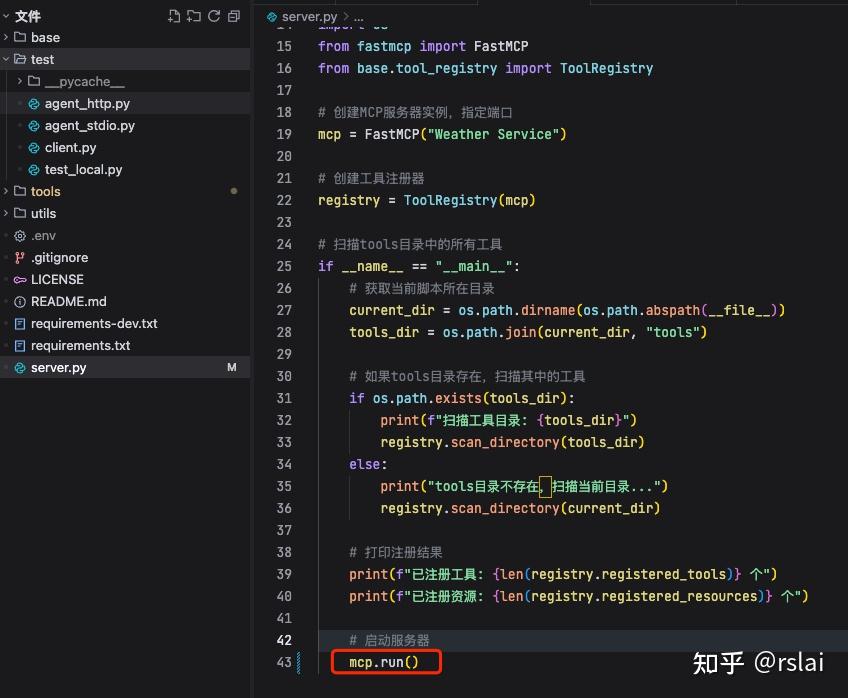
Task: Click the open folder icon of test
Action: [x=20, y=58]
